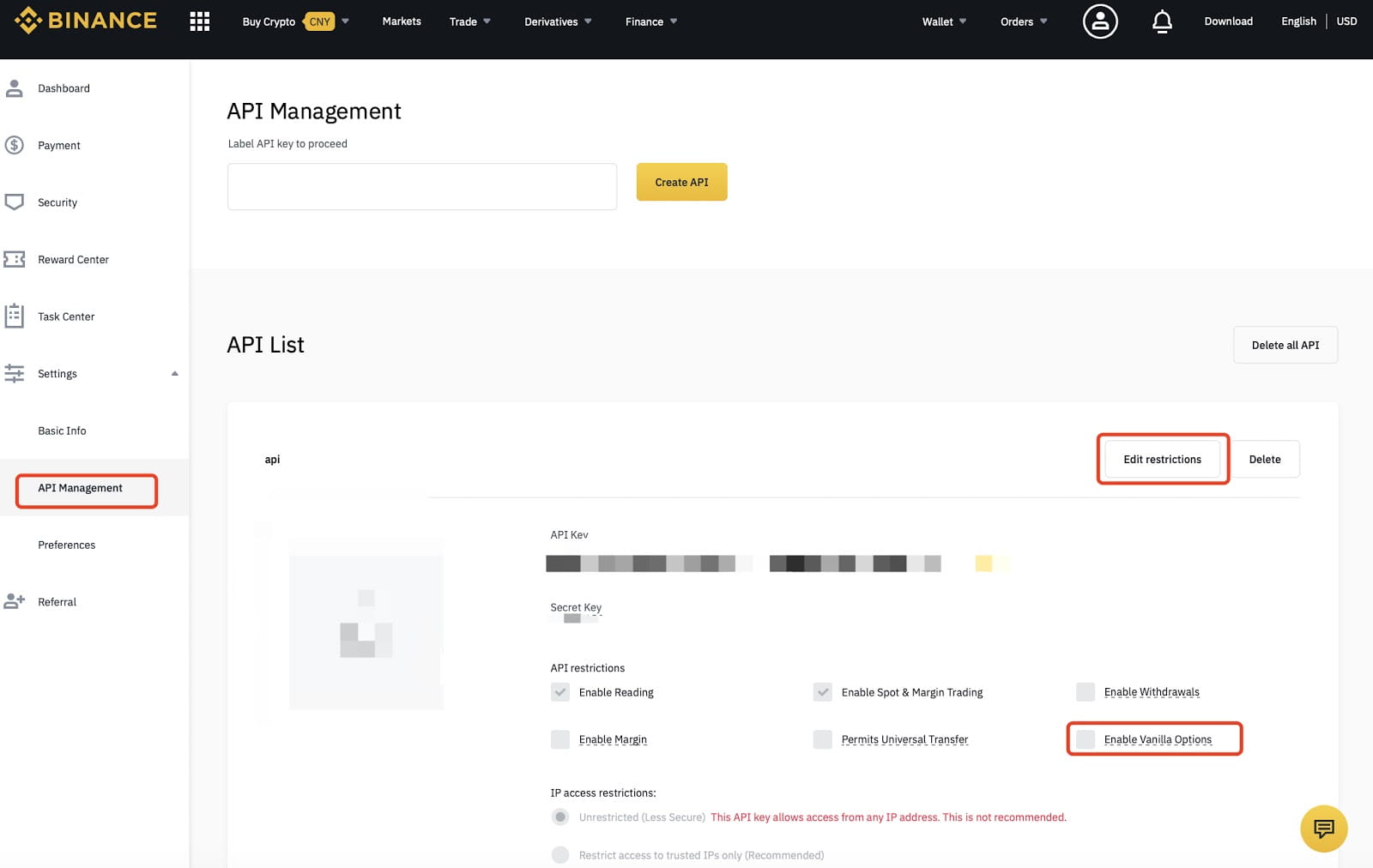The height and width of the screenshot is (868, 1373).
Task: Click the Binance logo
Action: pos(86,21)
